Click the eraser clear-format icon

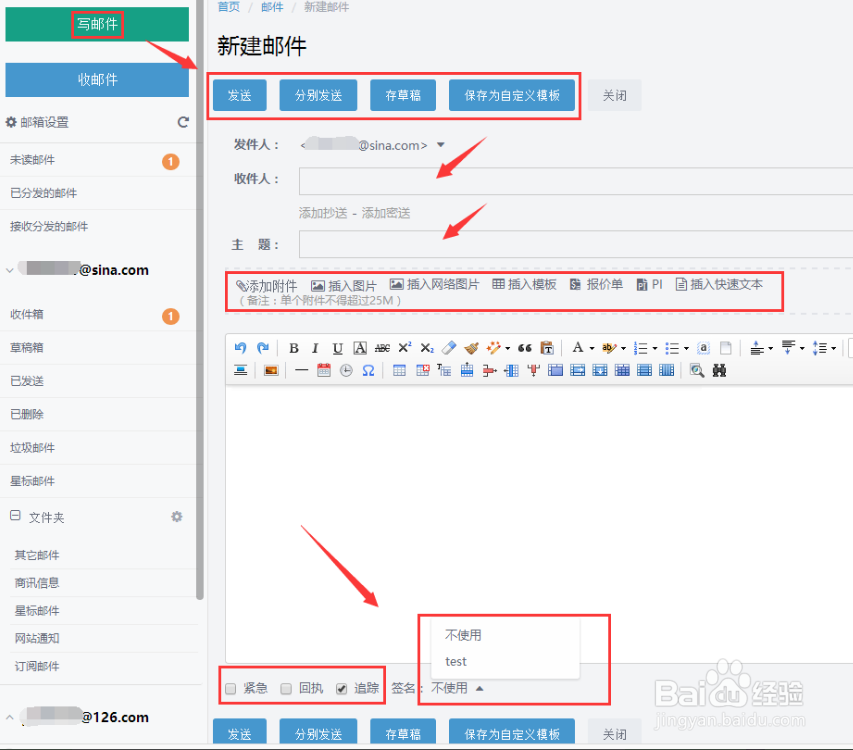[449, 348]
